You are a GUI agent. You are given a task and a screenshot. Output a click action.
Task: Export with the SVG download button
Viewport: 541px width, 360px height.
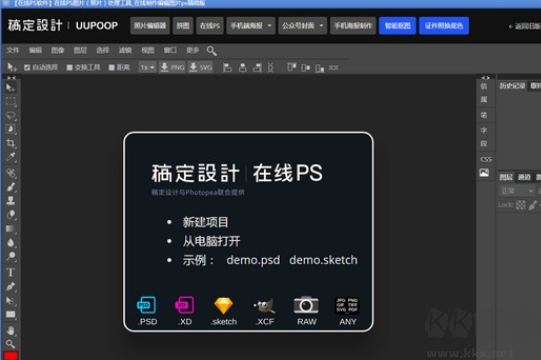click(200, 67)
